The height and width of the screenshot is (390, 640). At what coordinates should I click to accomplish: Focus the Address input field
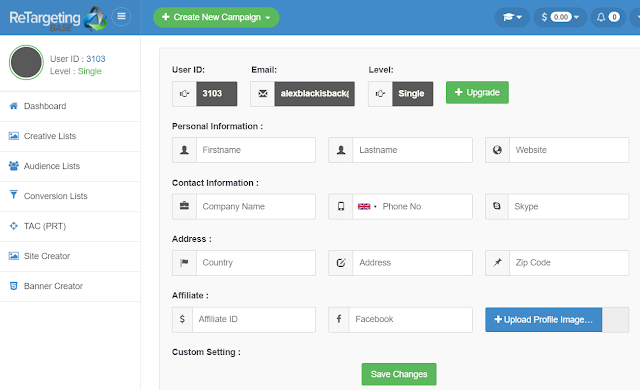click(x=413, y=263)
